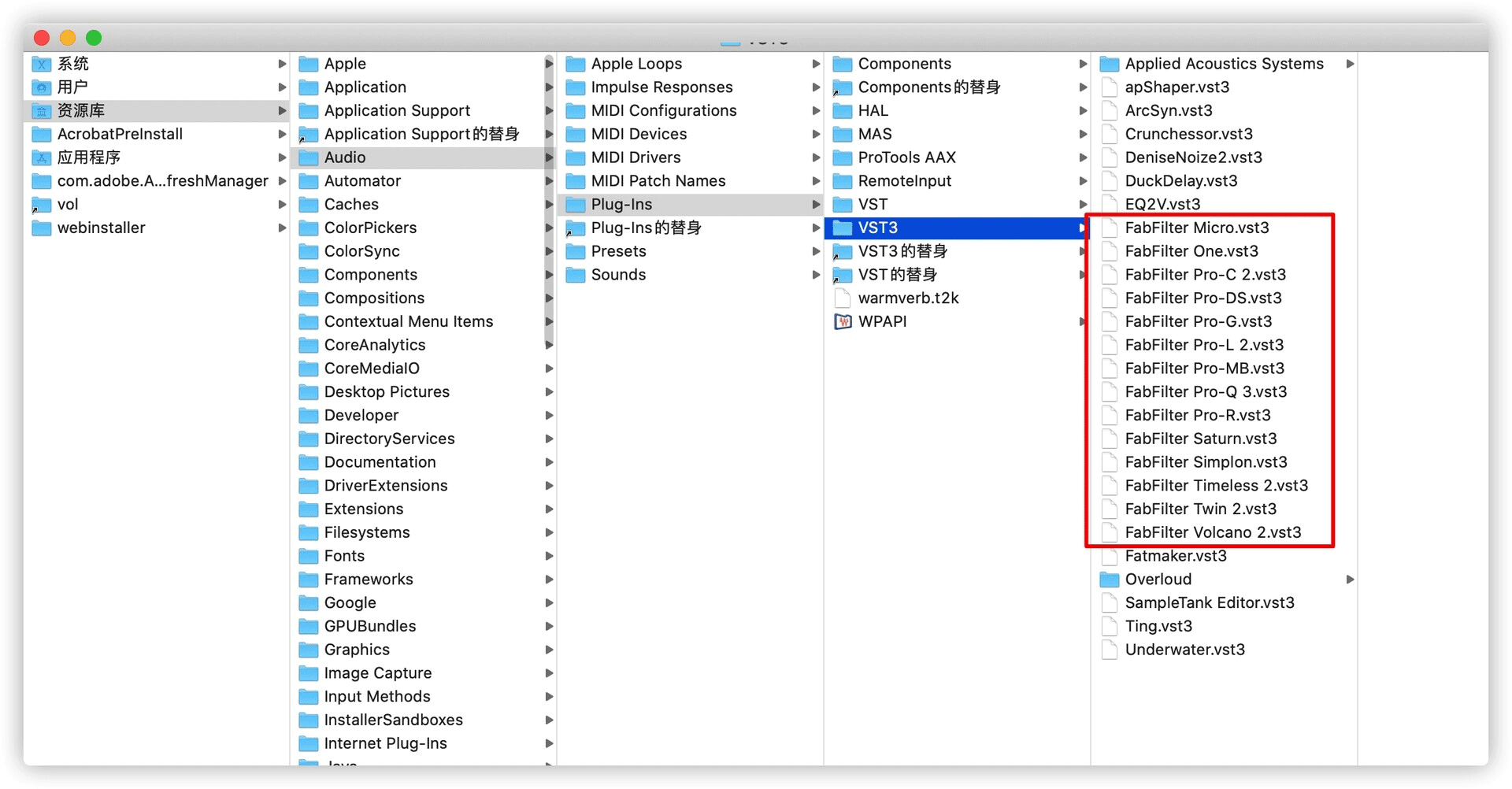Click the Audio folder icon
Screen dimensions: 1512x789
pos(309,157)
